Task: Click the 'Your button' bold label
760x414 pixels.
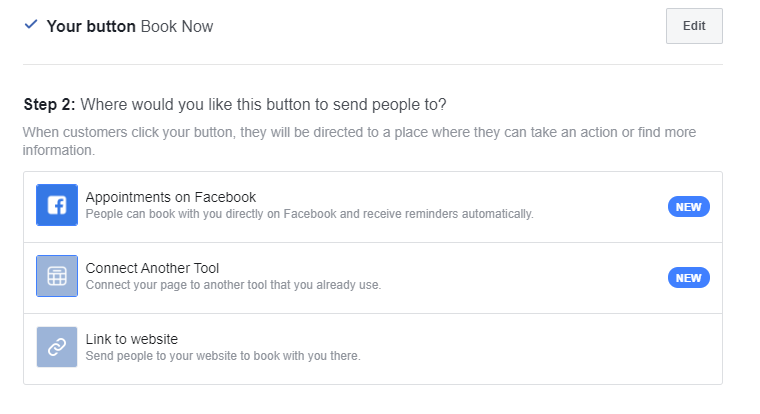Action: click(x=91, y=26)
